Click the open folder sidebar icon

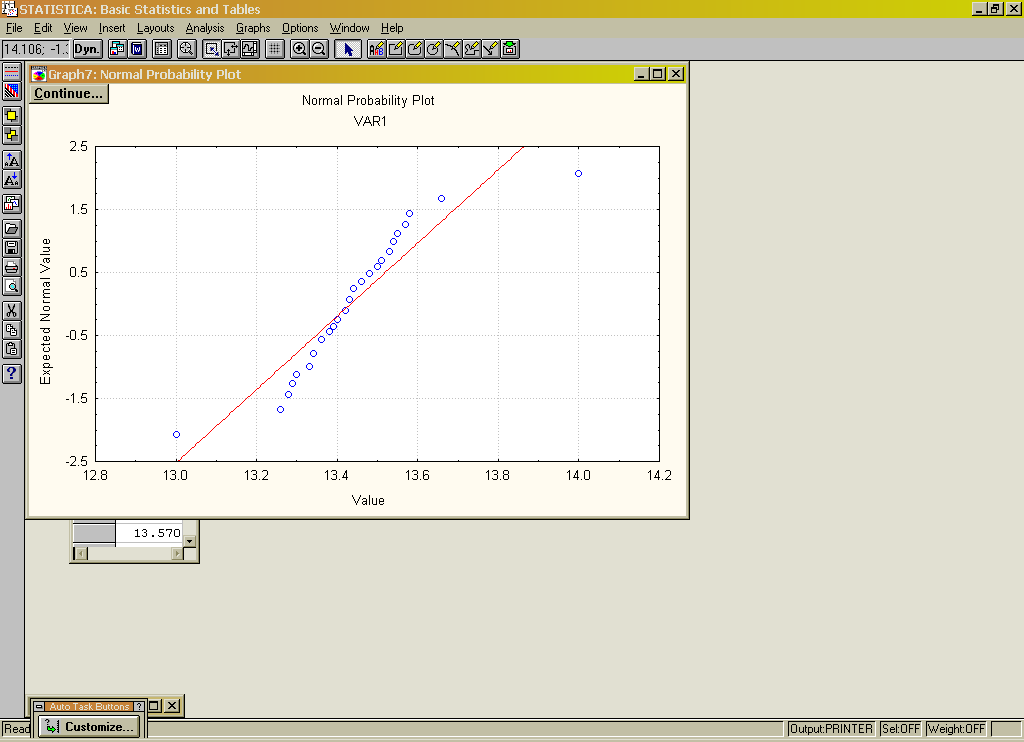tap(12, 229)
